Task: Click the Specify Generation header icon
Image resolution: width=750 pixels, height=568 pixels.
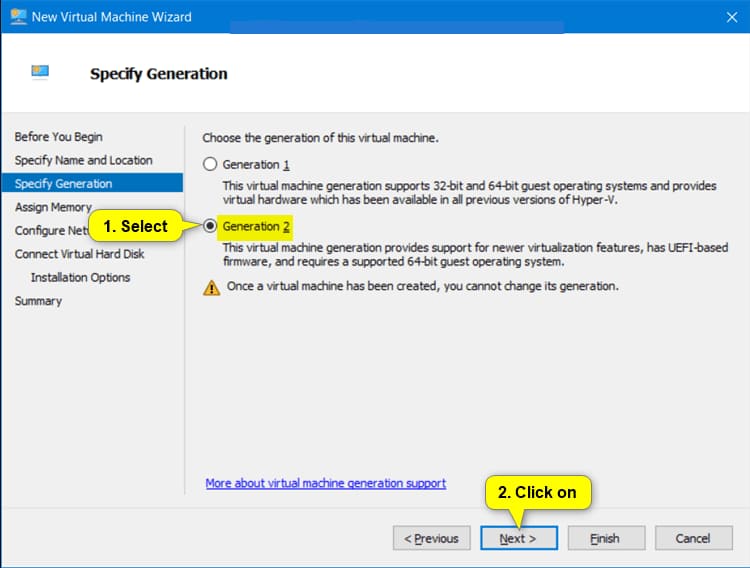Action: (40, 73)
